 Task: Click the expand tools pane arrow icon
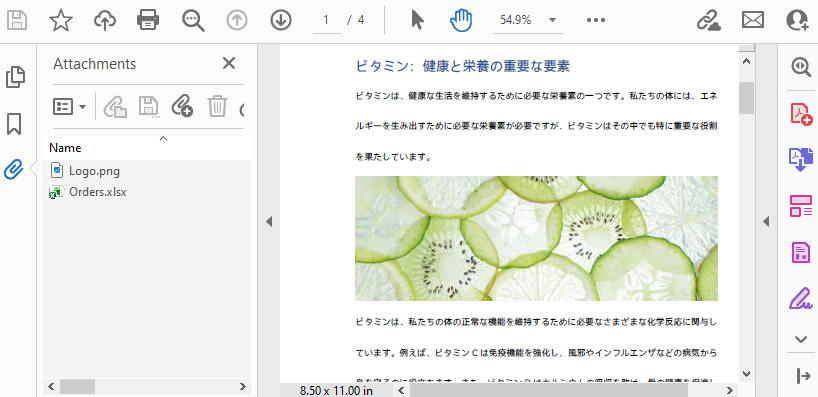pos(803,376)
